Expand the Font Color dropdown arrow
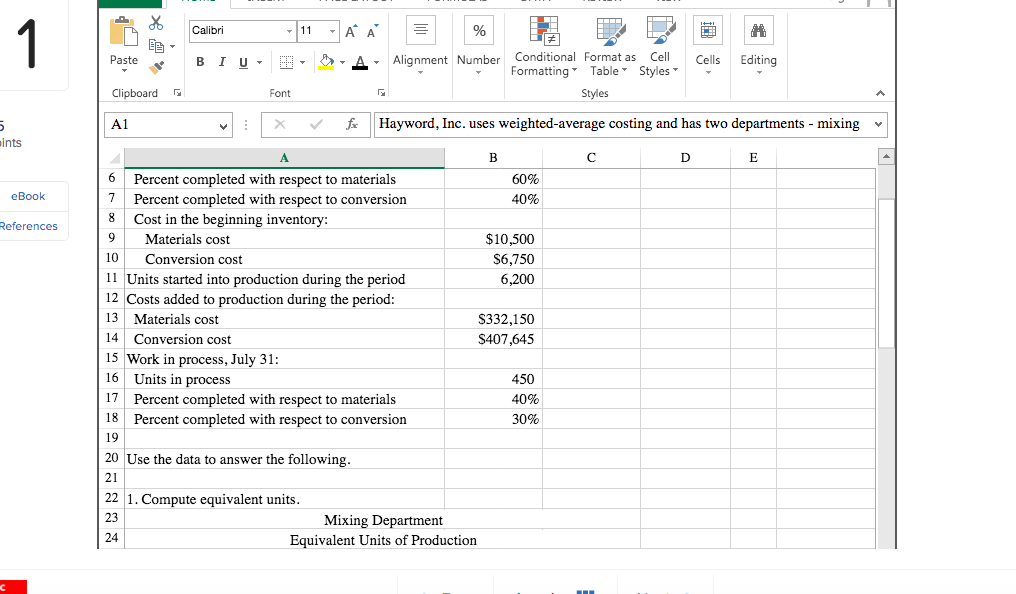Image resolution: width=1016 pixels, height=594 pixels. [x=376, y=63]
